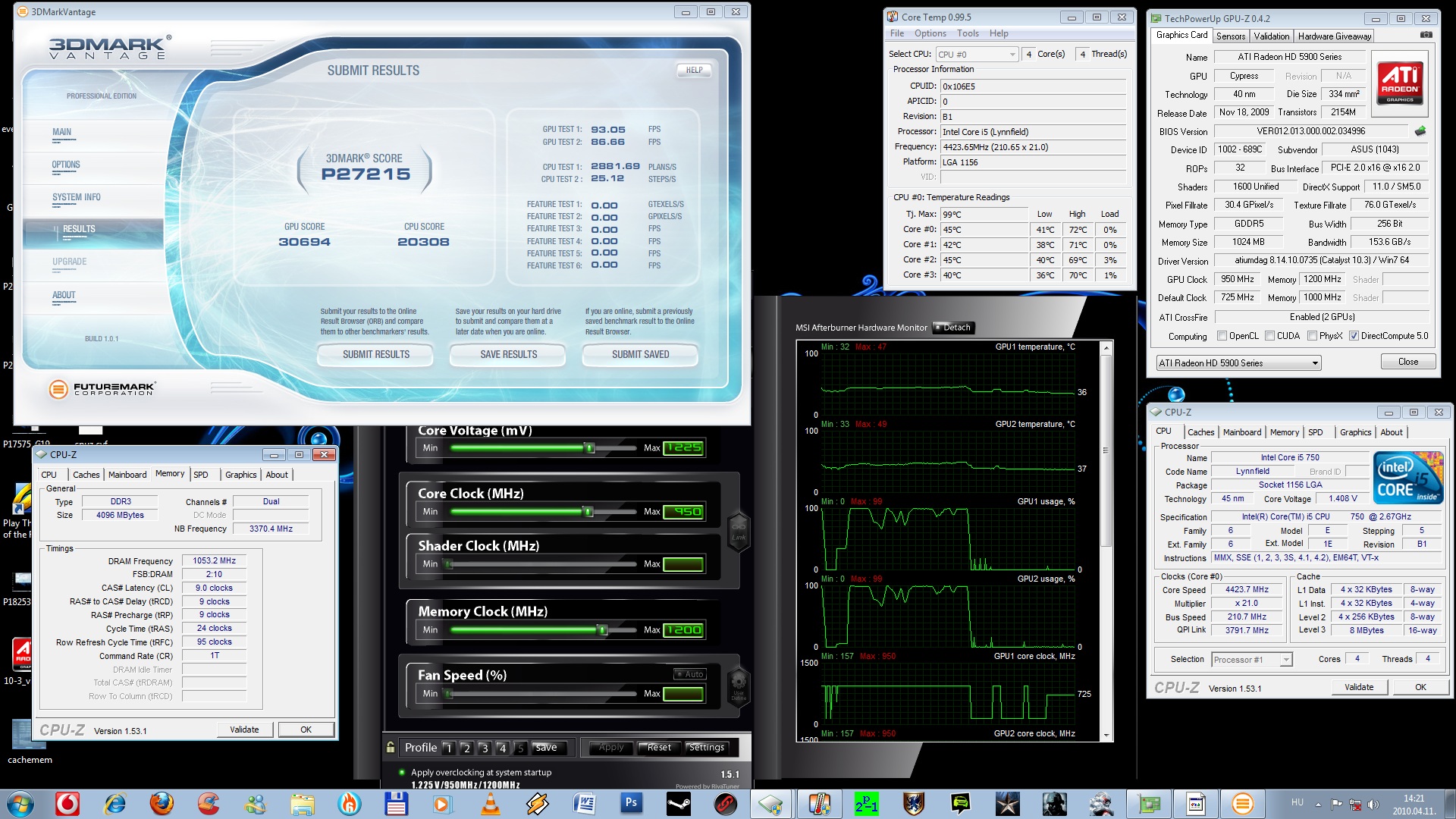
Task: Launch Internet Explorer from the taskbar
Action: click(x=115, y=804)
